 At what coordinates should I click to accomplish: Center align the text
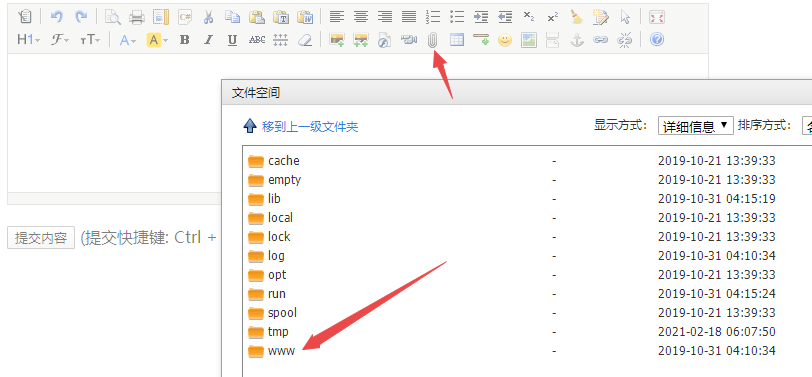click(361, 17)
